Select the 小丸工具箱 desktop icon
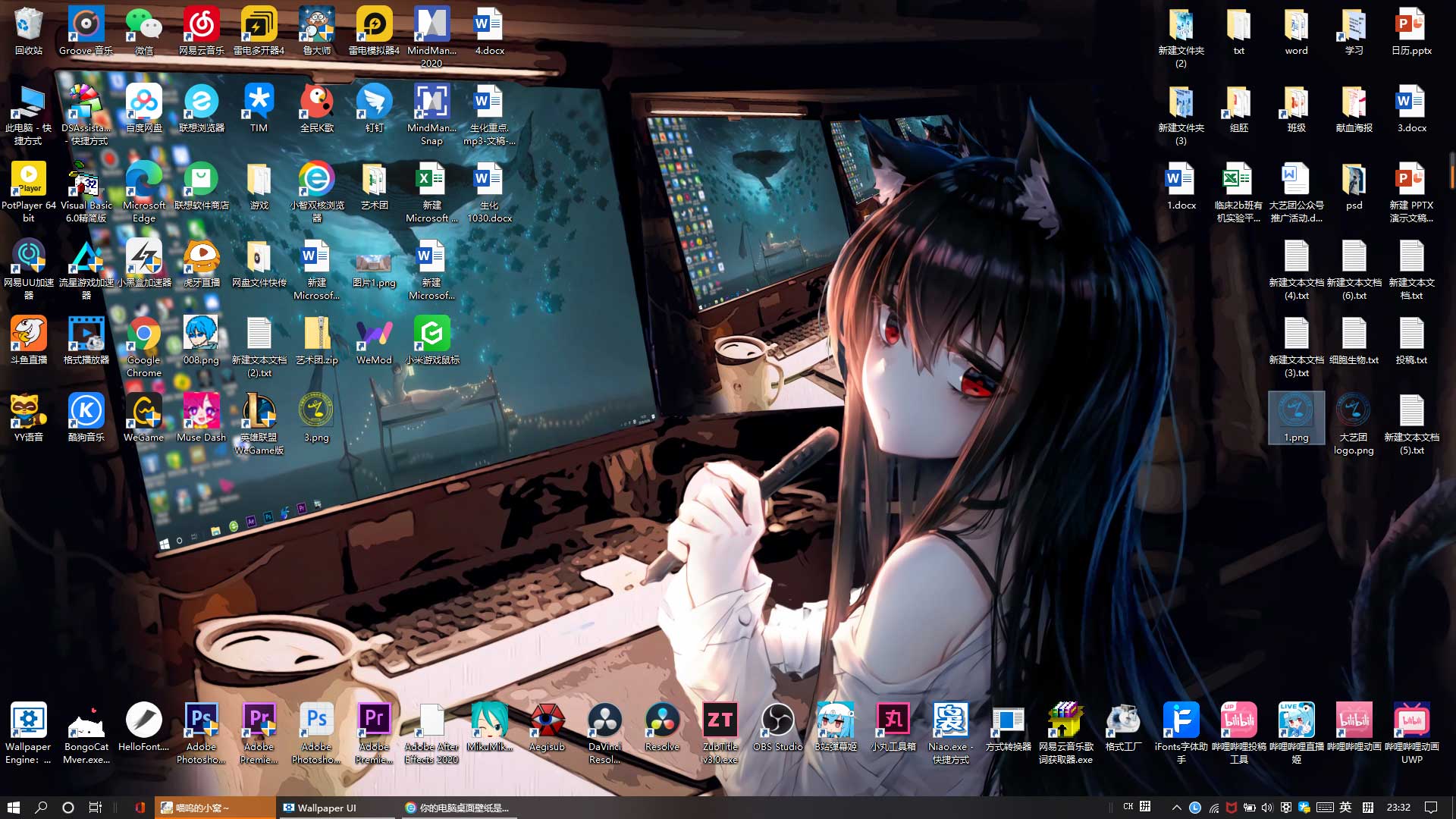Image resolution: width=1456 pixels, height=819 pixels. [893, 728]
